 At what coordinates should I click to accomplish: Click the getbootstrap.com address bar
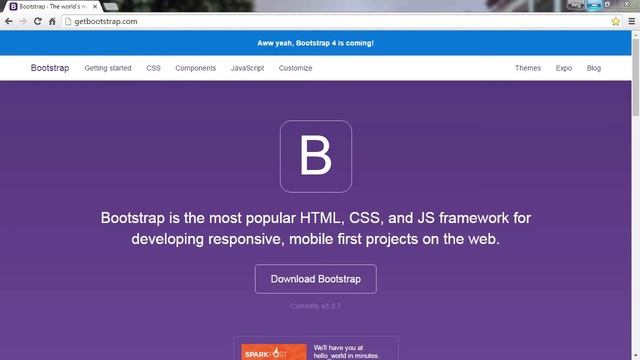pos(341,21)
